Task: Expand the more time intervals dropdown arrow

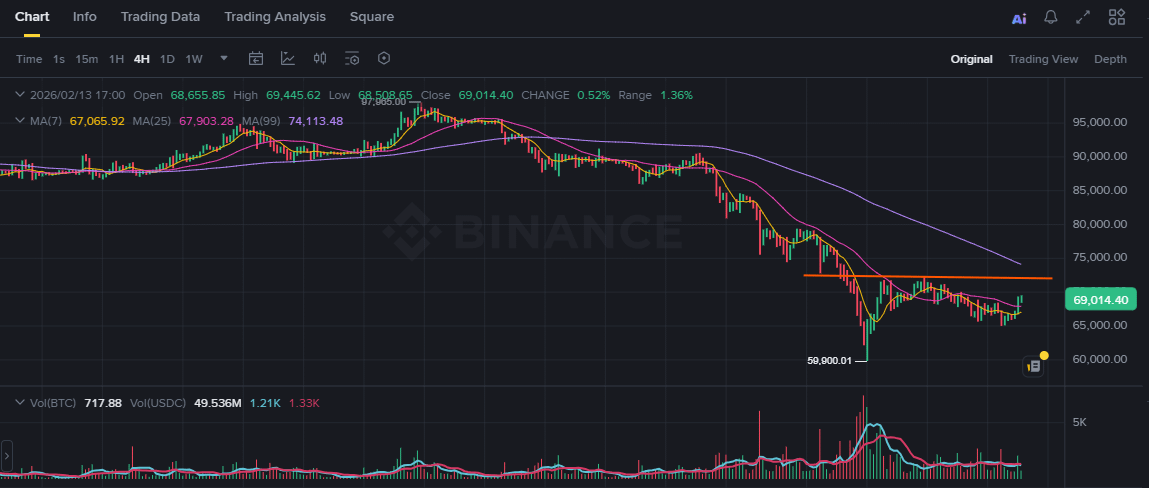Action: click(x=224, y=58)
